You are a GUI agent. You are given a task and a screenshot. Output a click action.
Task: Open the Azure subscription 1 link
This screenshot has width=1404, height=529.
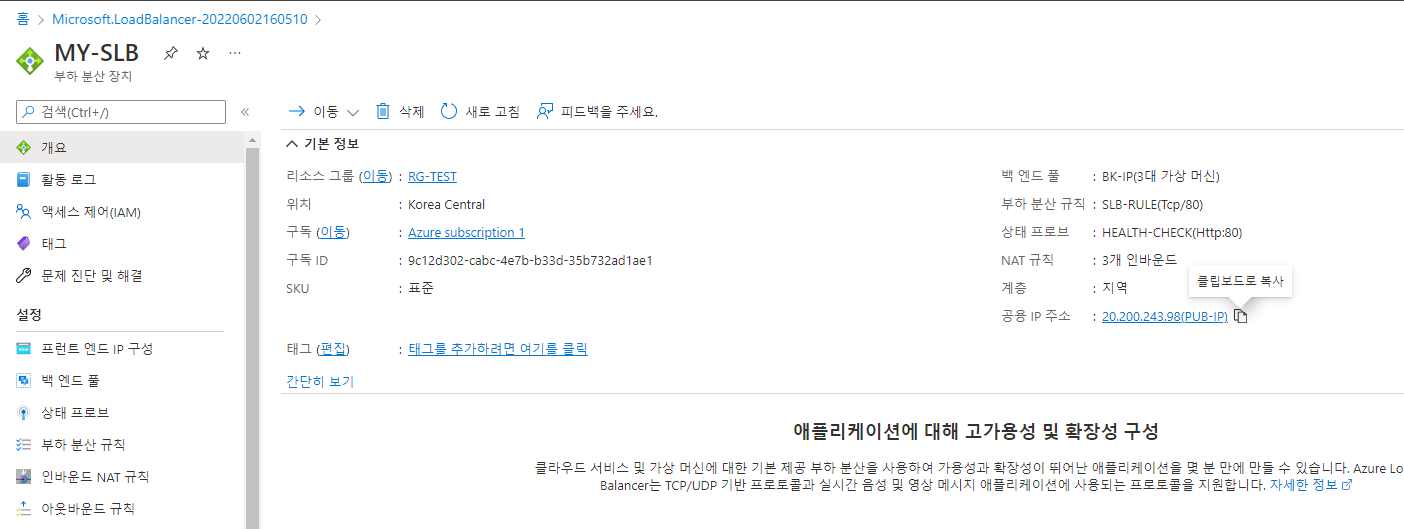click(466, 232)
